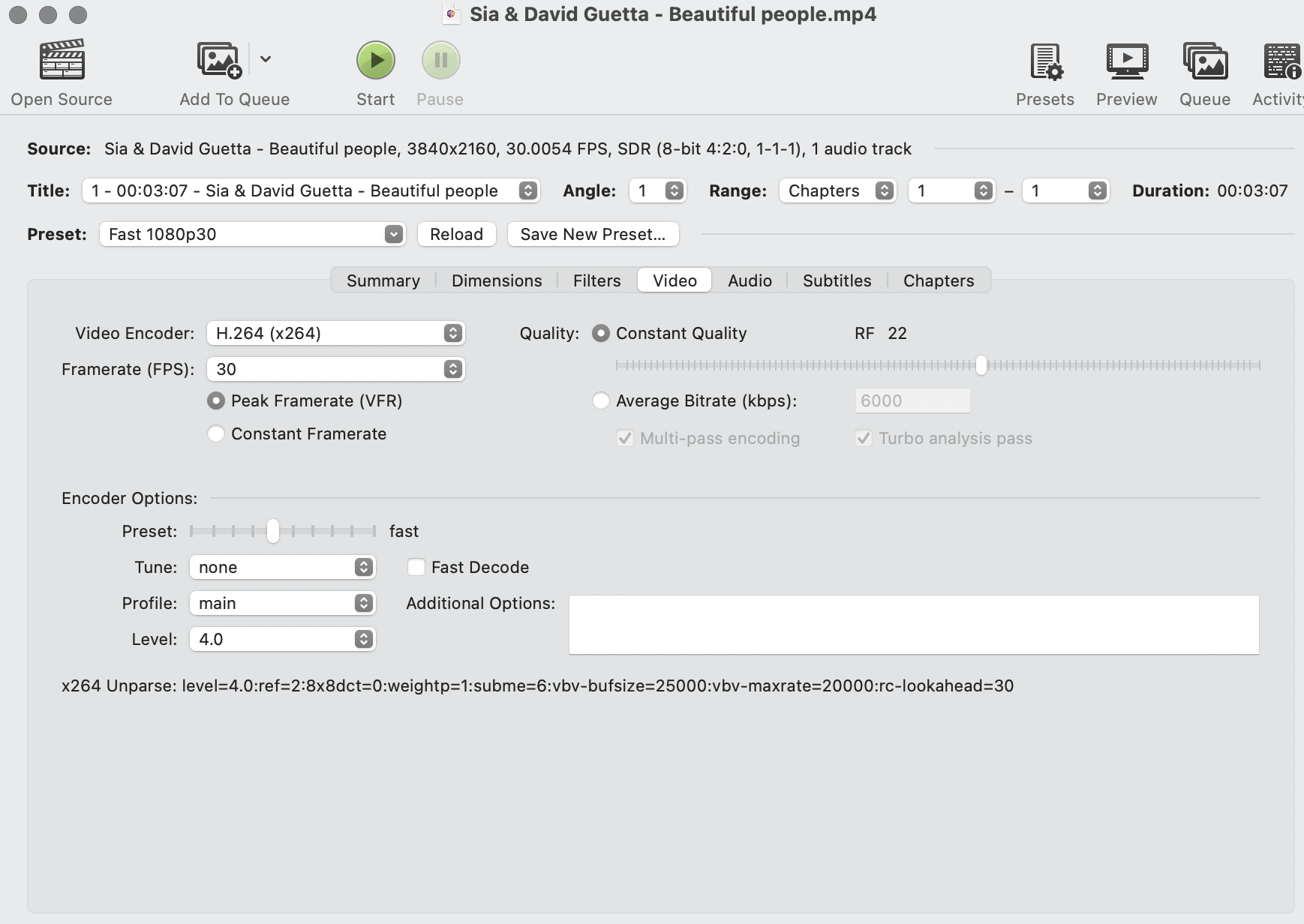Viewport: 1304px width, 924px height.
Task: Click the RF quality slider handle
Action: pyautogui.click(x=981, y=365)
